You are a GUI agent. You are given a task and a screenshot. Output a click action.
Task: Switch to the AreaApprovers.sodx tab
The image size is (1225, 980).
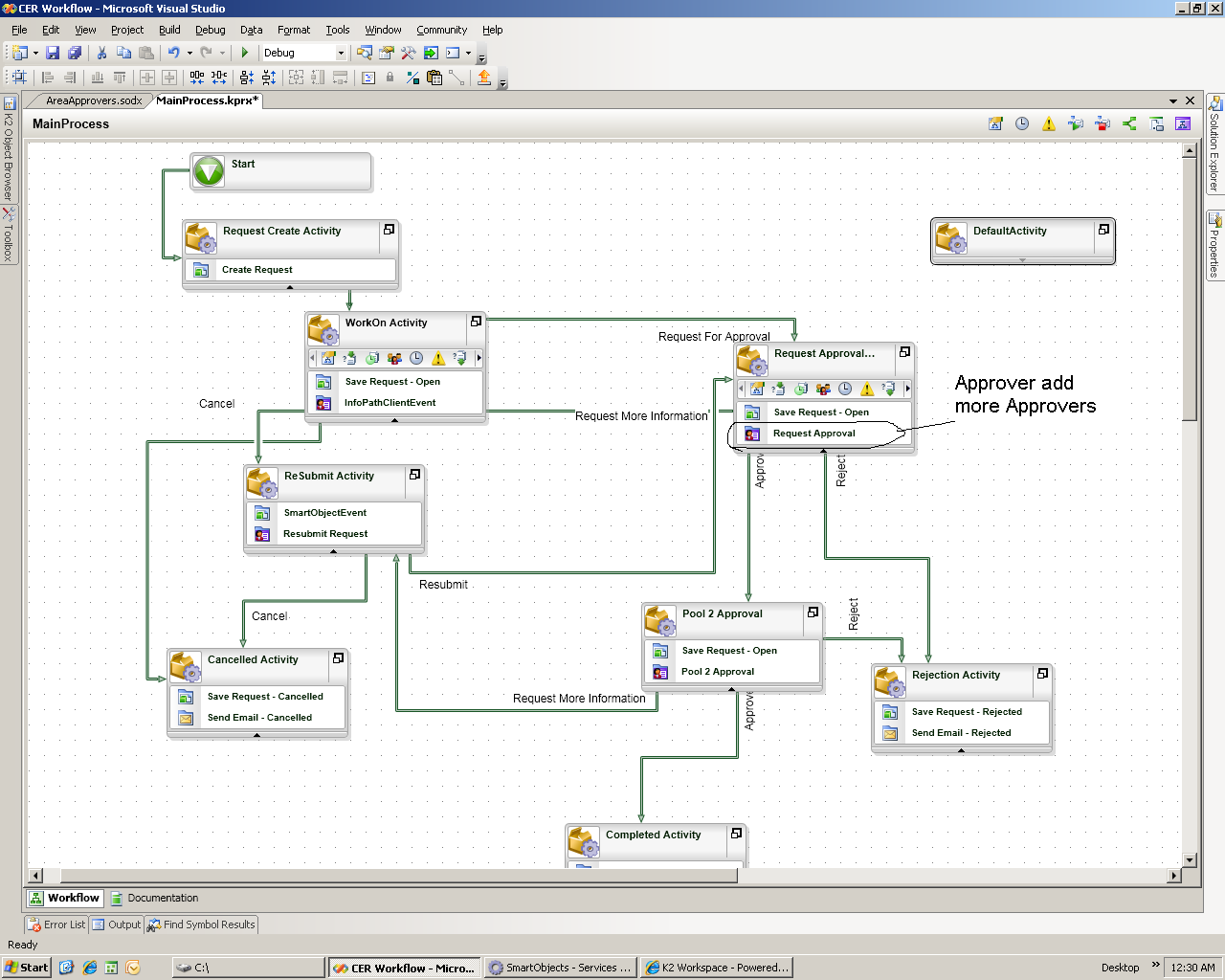94,100
